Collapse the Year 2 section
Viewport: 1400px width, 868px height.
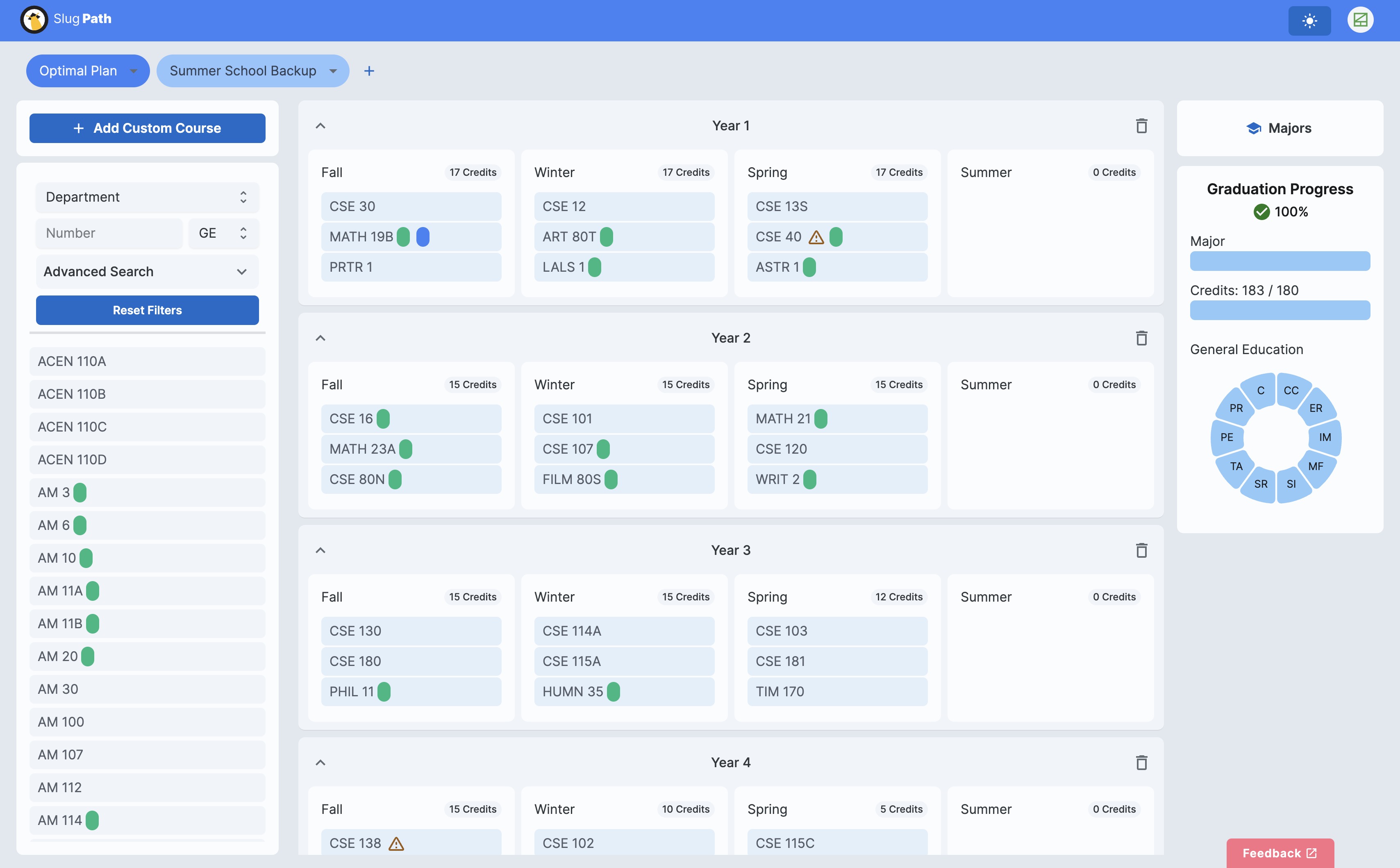pos(321,338)
